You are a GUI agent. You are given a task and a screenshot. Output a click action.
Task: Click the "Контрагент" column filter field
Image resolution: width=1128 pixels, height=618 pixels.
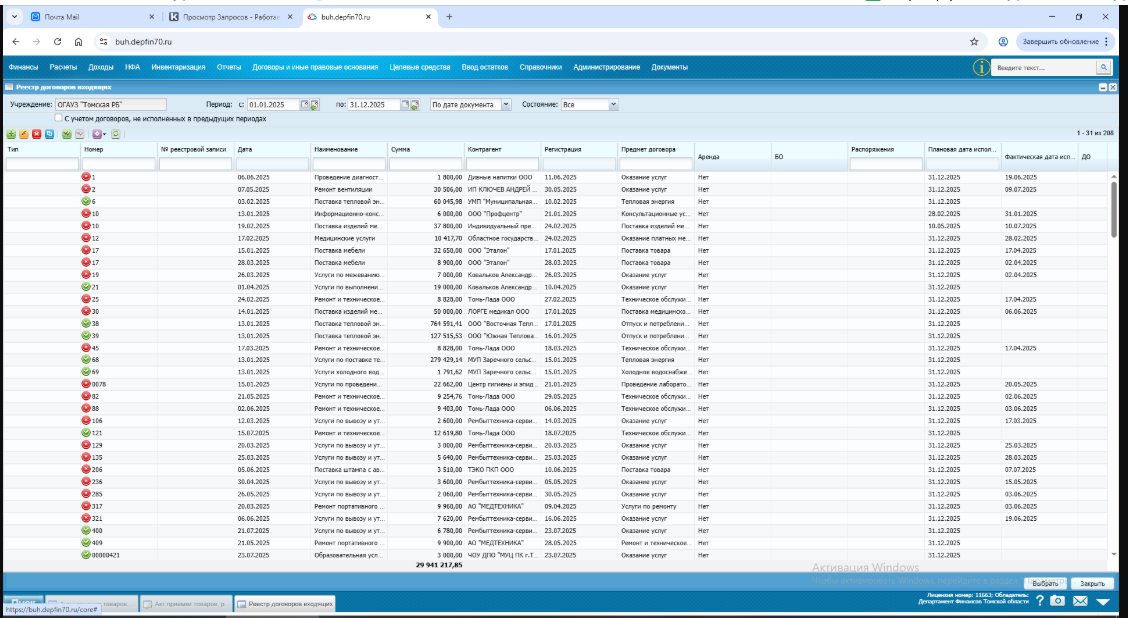tap(502, 164)
